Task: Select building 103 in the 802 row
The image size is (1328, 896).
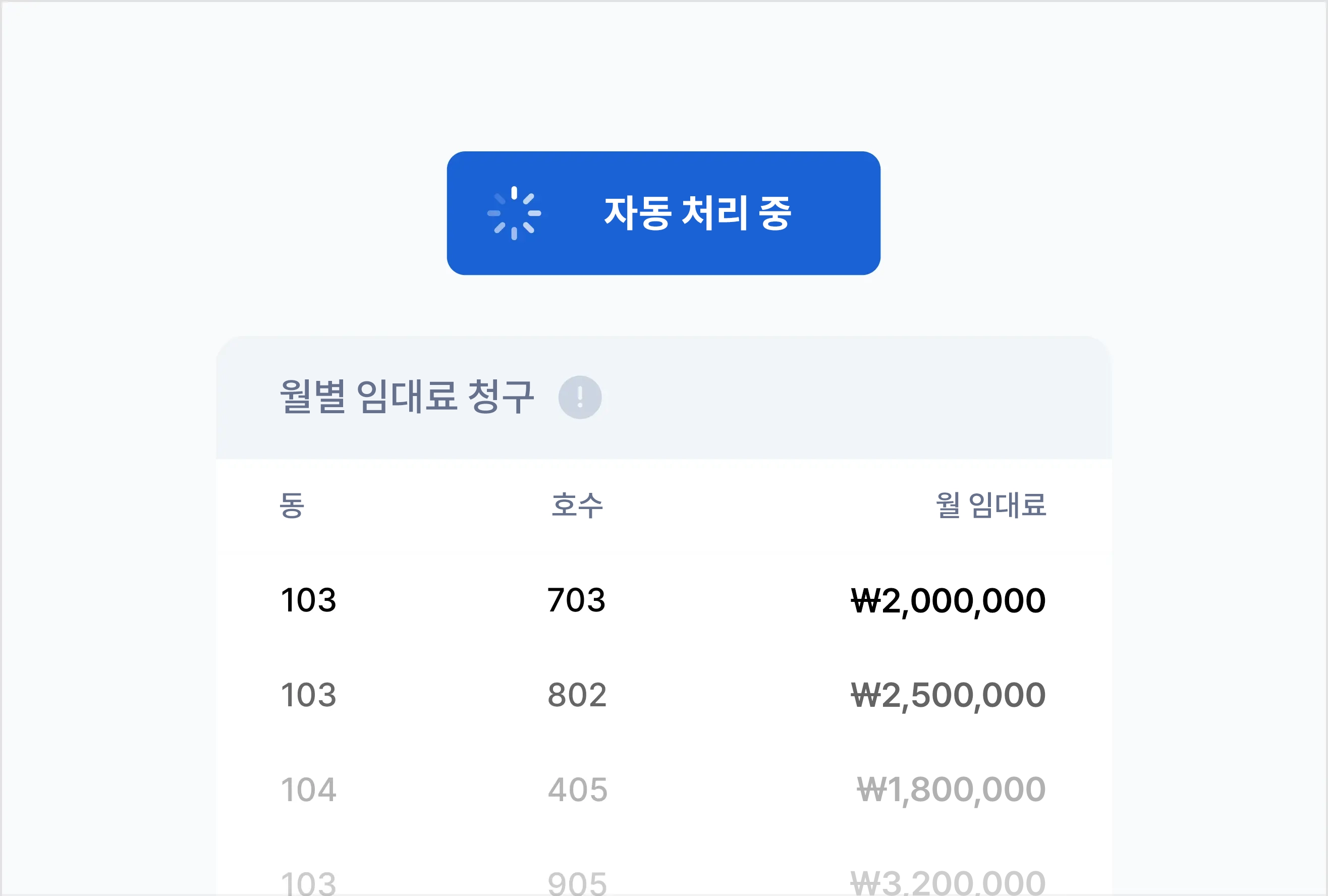Action: coord(309,695)
